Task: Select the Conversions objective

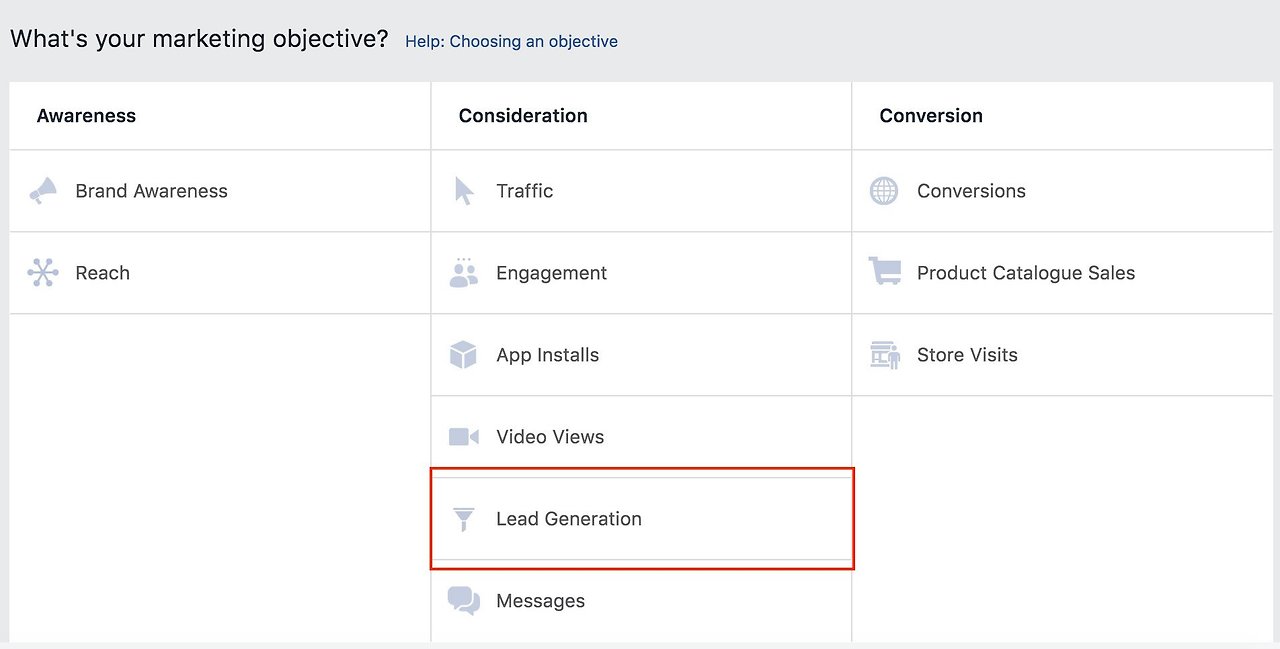Action: [x=972, y=190]
